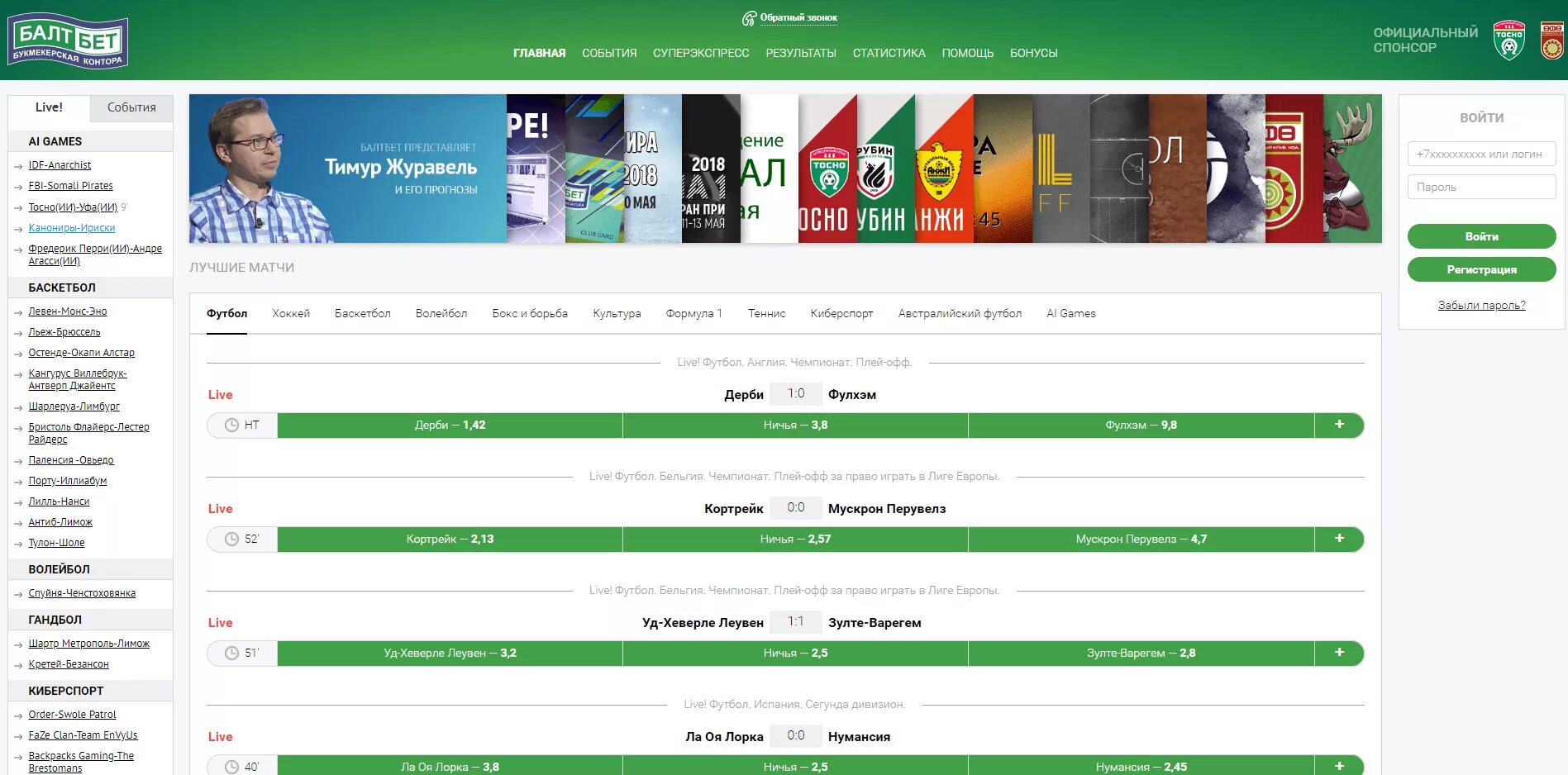Image resolution: width=1568 pixels, height=775 pixels.
Task: Click the clock icon in the Кортрейк row
Action: [232, 539]
